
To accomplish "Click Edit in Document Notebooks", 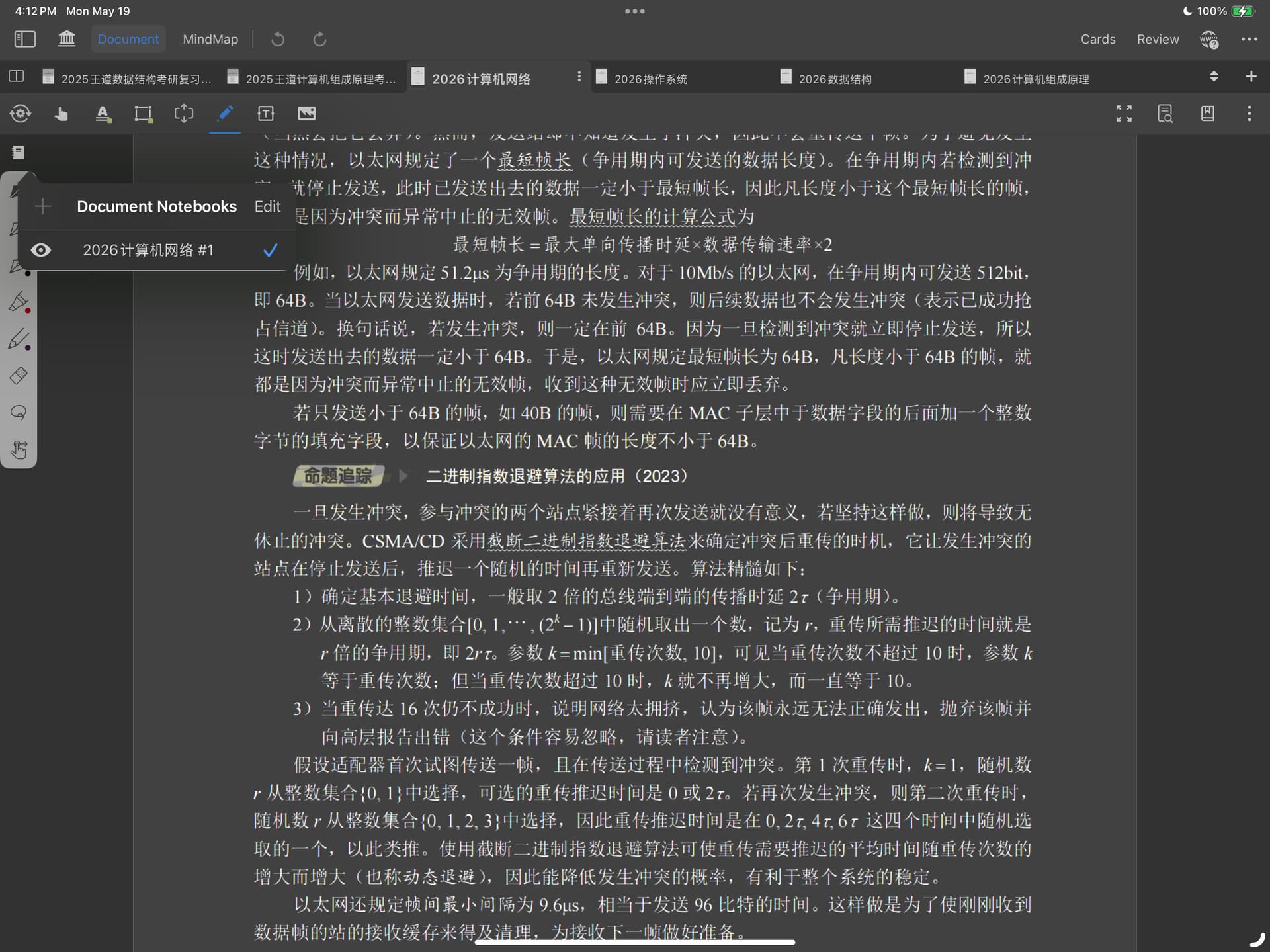I will coord(267,206).
